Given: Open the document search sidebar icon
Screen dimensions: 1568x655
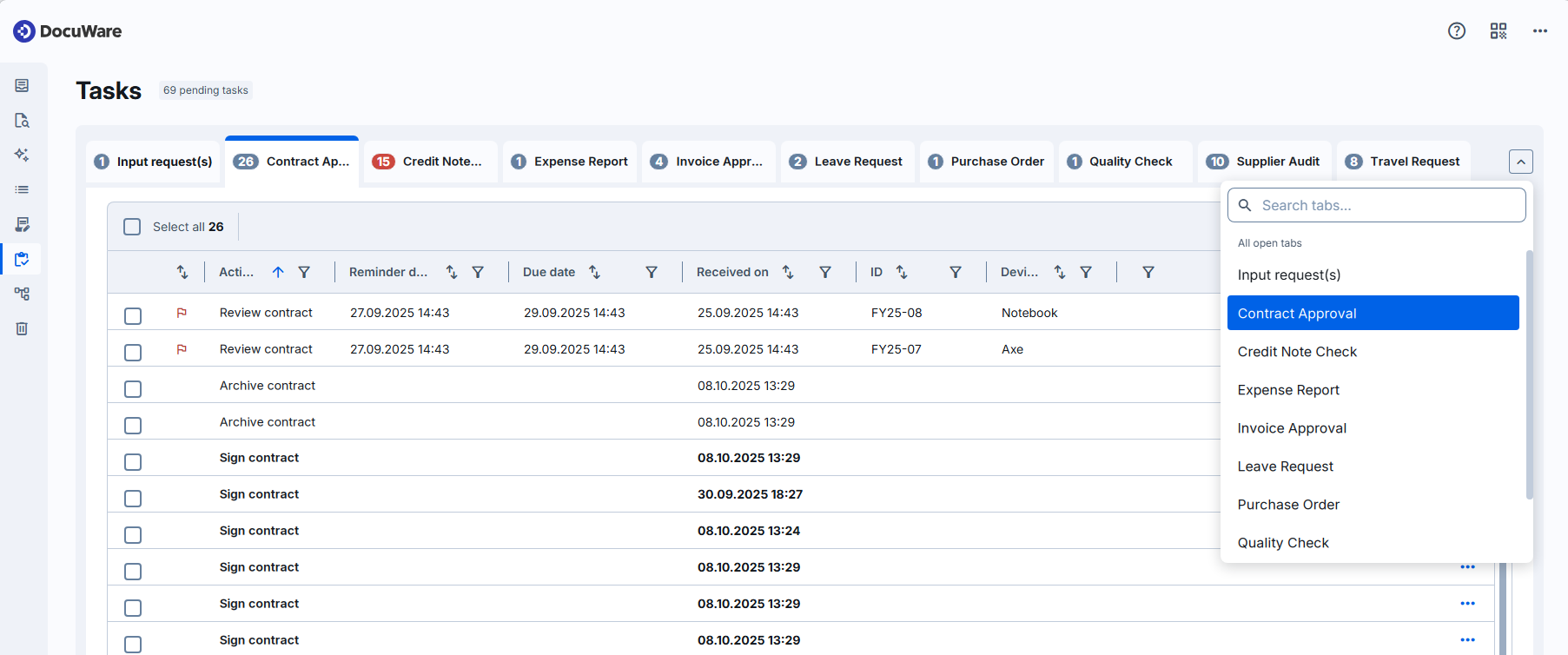Looking at the screenshot, I should (x=22, y=120).
